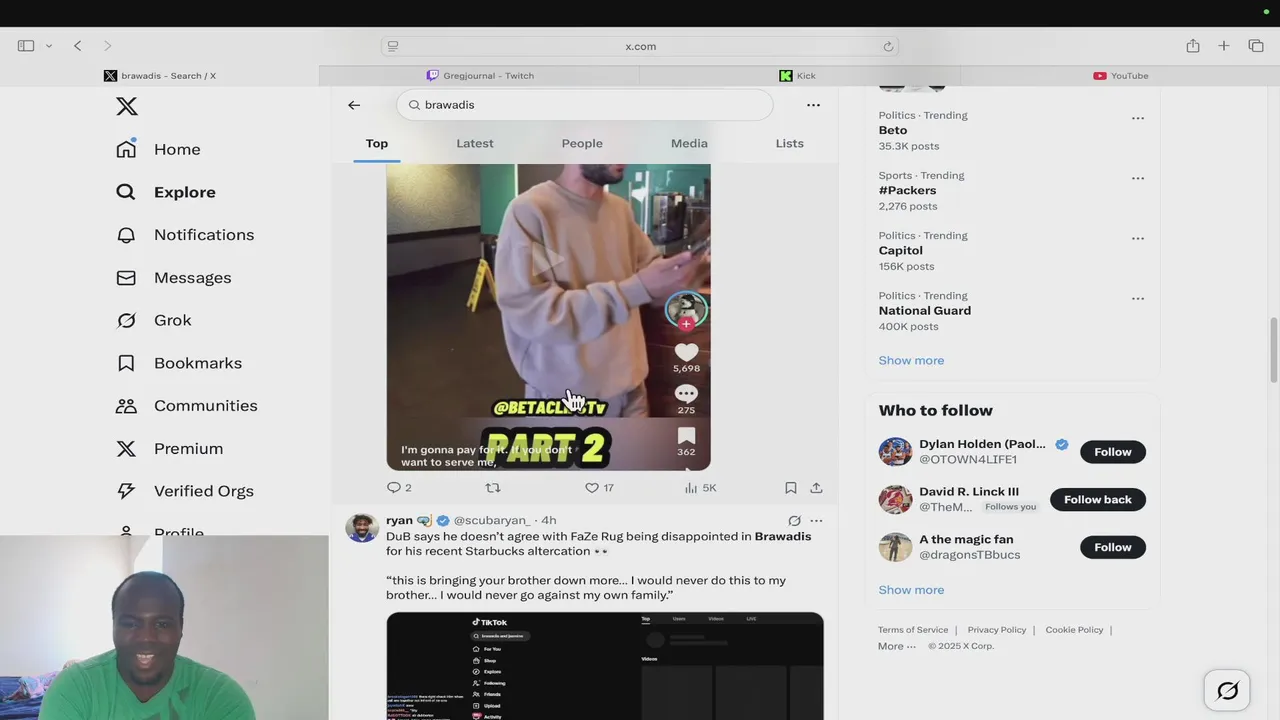1280x720 pixels.
Task: Switch to the YouTube tab
Action: pyautogui.click(x=1120, y=76)
